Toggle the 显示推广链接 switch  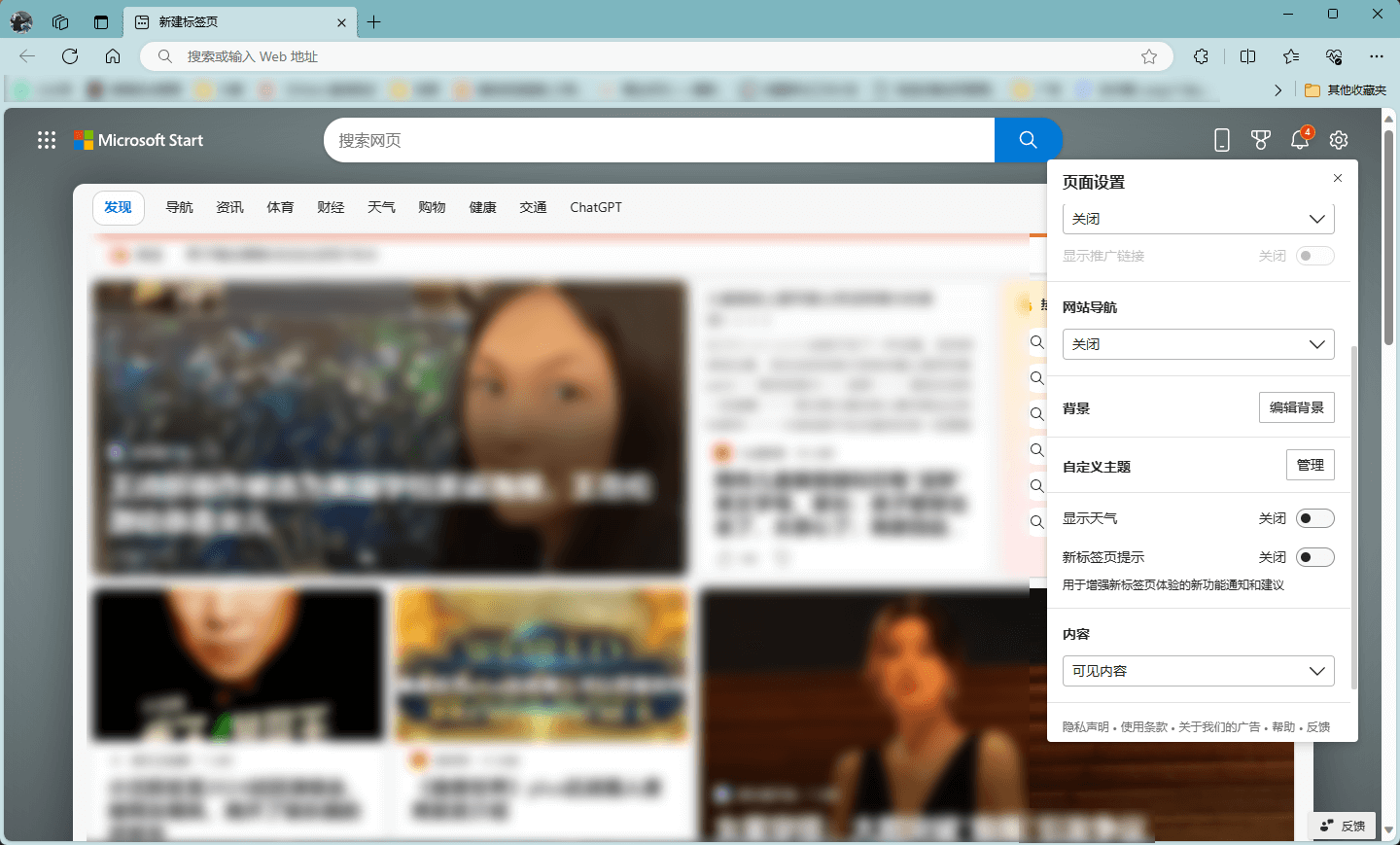1314,256
